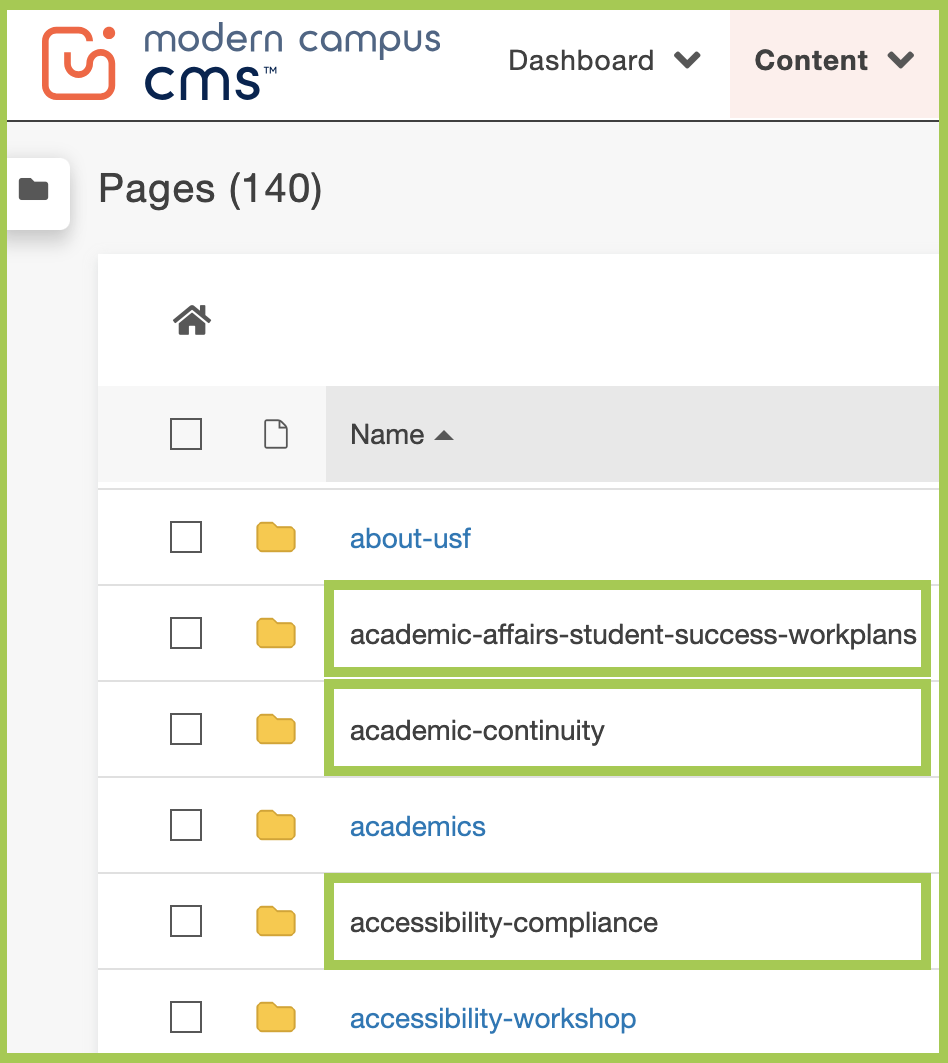Open the academics folder link

tap(418, 826)
